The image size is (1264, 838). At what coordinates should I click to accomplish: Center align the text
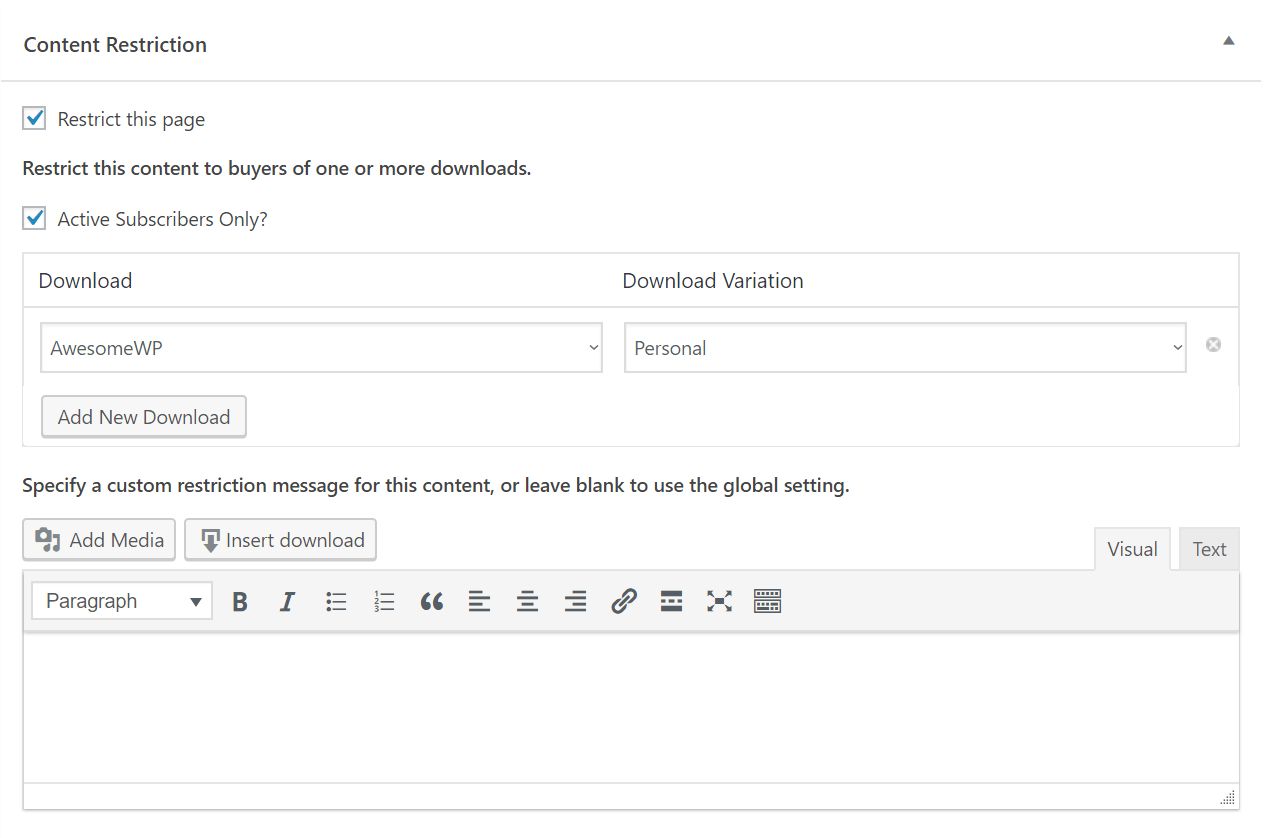tap(527, 601)
